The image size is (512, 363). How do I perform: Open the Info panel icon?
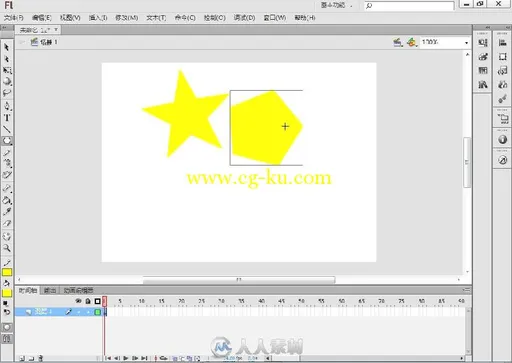tap(503, 139)
